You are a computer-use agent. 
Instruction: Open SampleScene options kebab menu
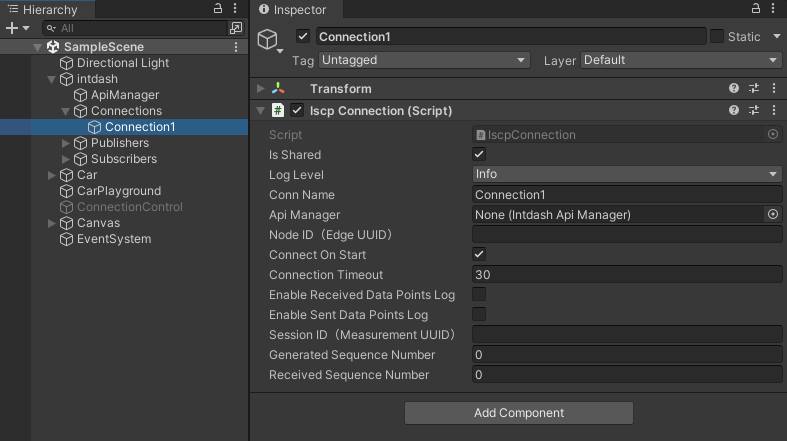236,47
